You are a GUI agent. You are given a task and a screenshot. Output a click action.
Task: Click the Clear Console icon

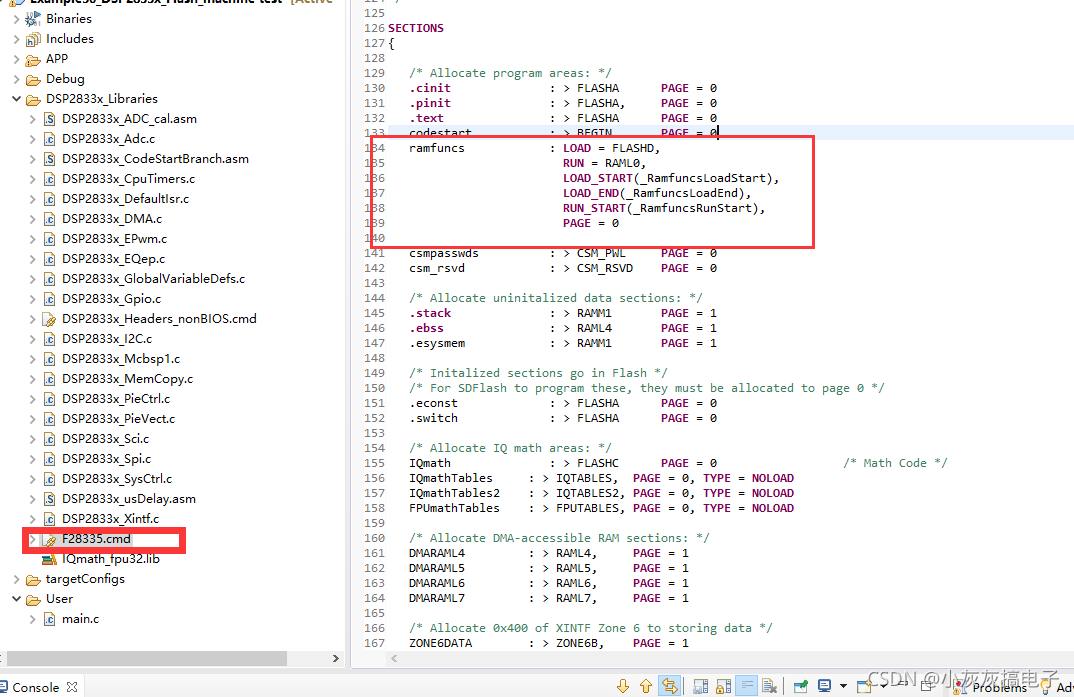tap(770, 687)
